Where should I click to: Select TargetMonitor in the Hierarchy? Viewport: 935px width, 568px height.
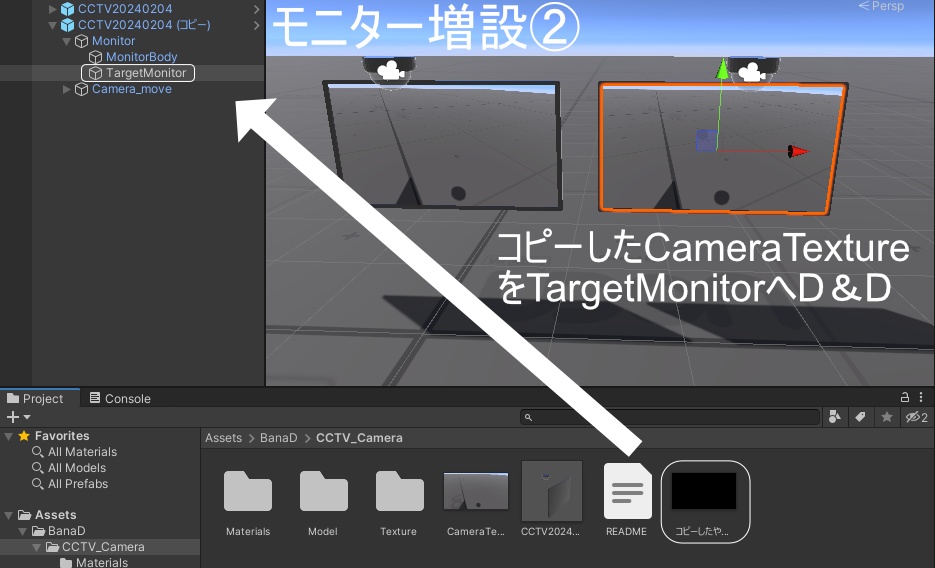(146, 73)
